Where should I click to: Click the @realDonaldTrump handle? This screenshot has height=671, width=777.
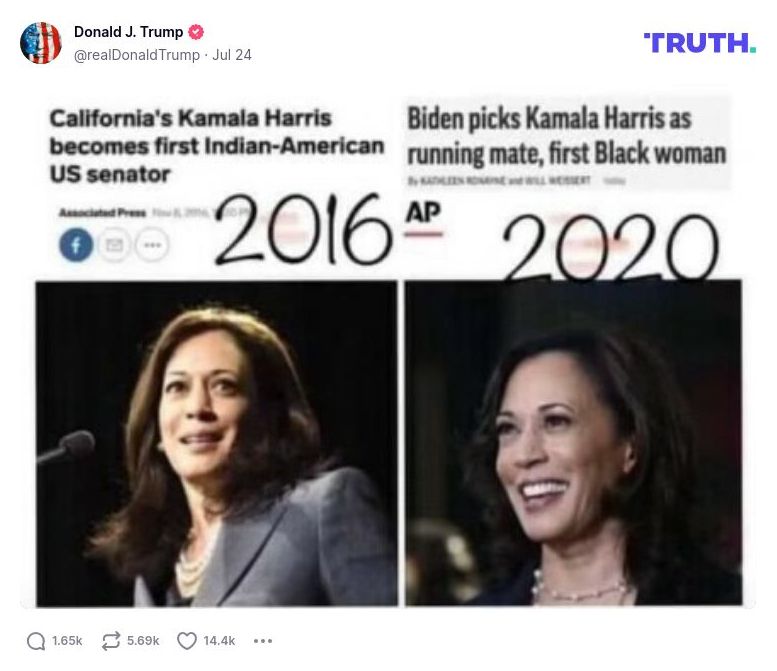[137, 55]
